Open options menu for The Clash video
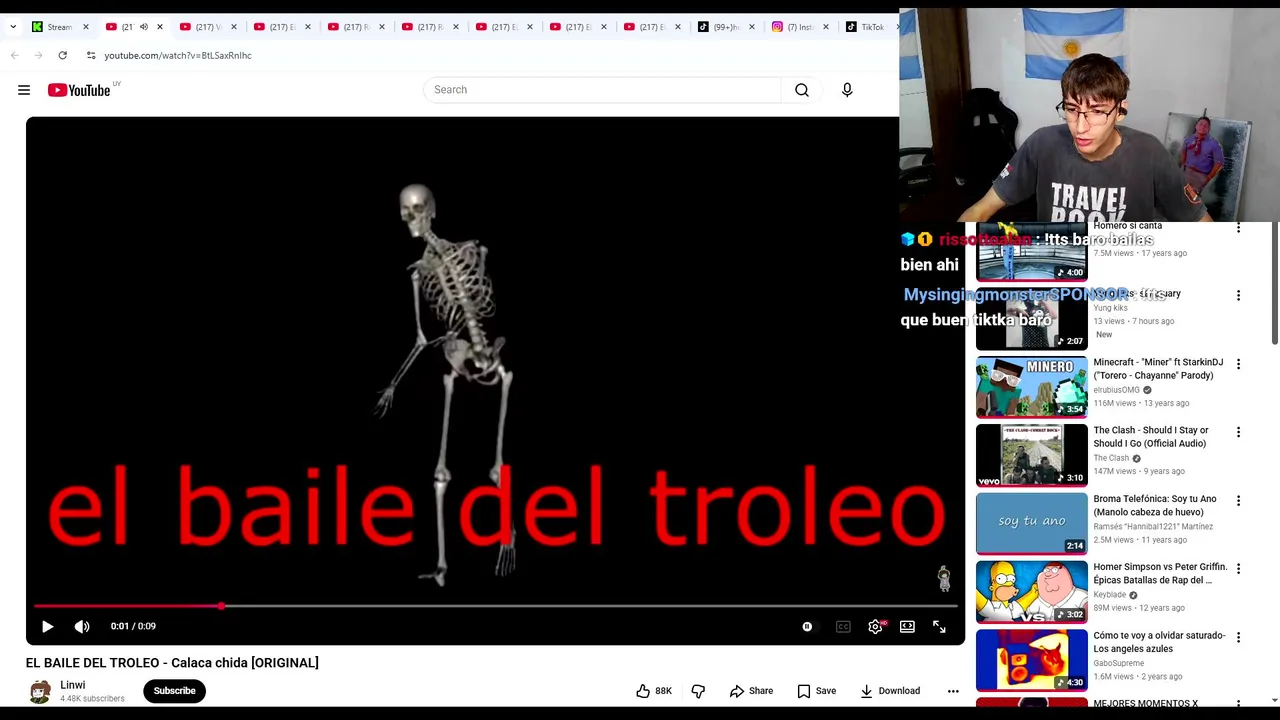This screenshot has height=720, width=1280. pos(1238,432)
